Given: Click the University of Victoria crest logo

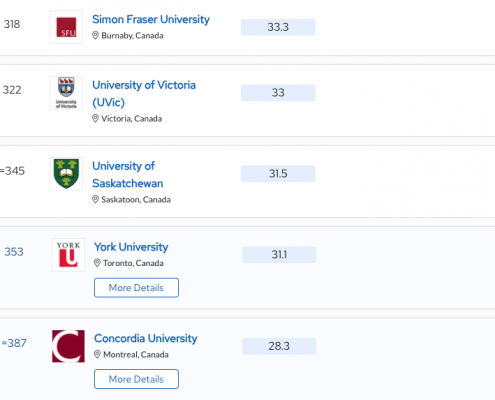Looking at the screenshot, I should point(66,93).
